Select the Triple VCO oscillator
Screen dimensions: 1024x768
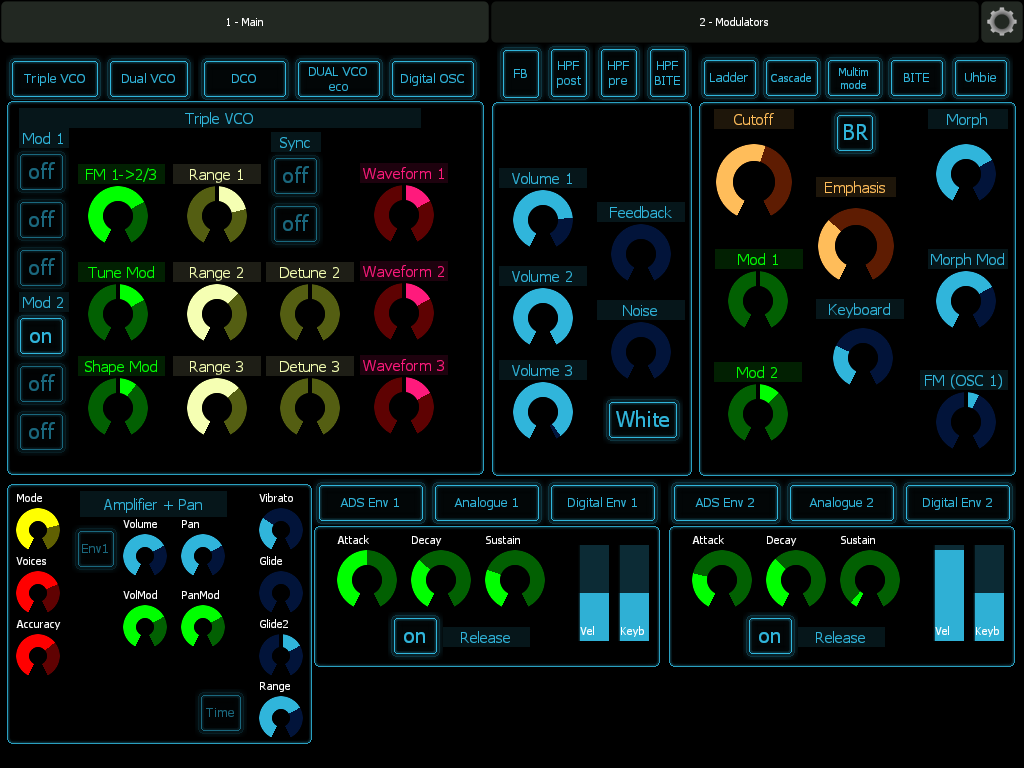pyautogui.click(x=55, y=78)
